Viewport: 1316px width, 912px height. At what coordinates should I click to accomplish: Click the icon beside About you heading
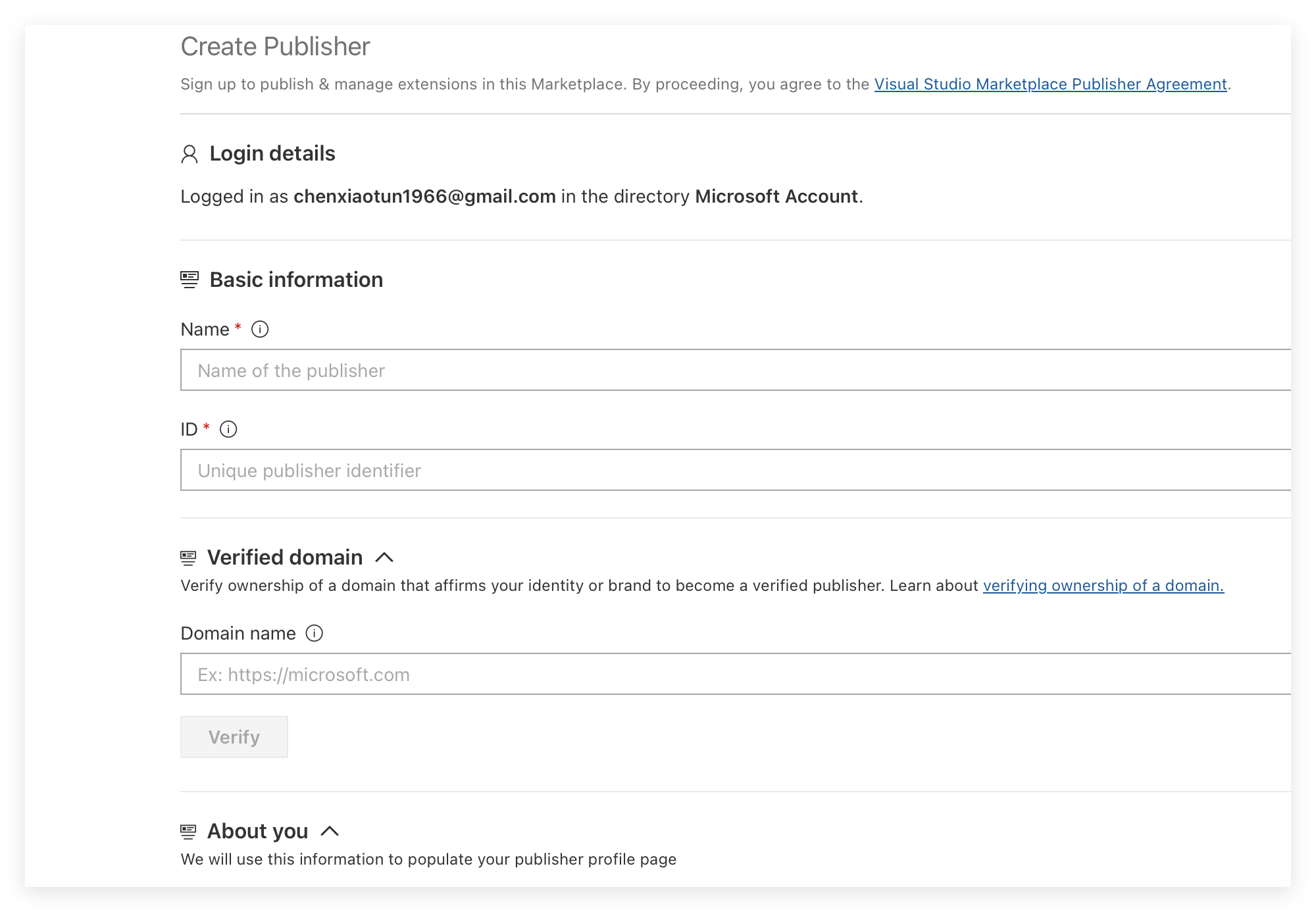(188, 832)
